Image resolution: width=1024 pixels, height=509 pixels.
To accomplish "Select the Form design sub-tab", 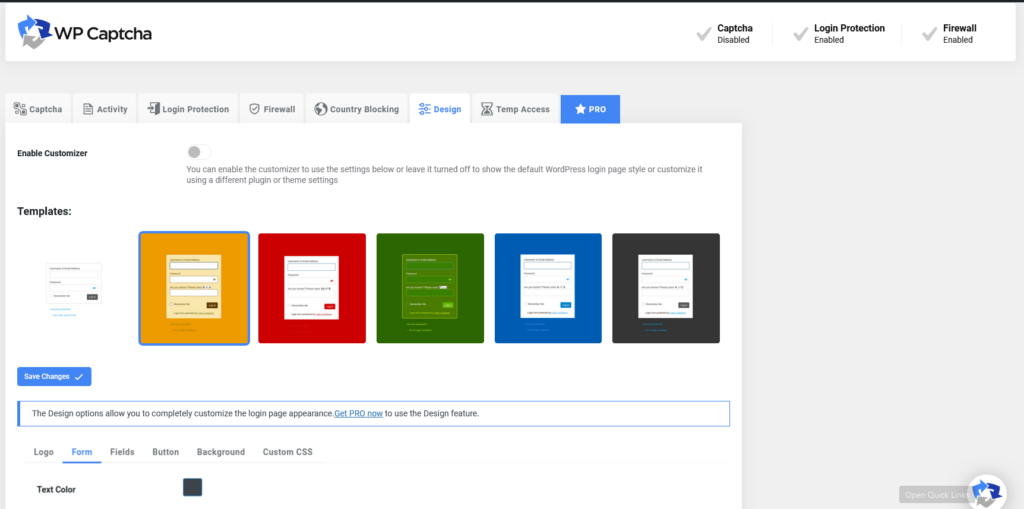I will tap(82, 452).
